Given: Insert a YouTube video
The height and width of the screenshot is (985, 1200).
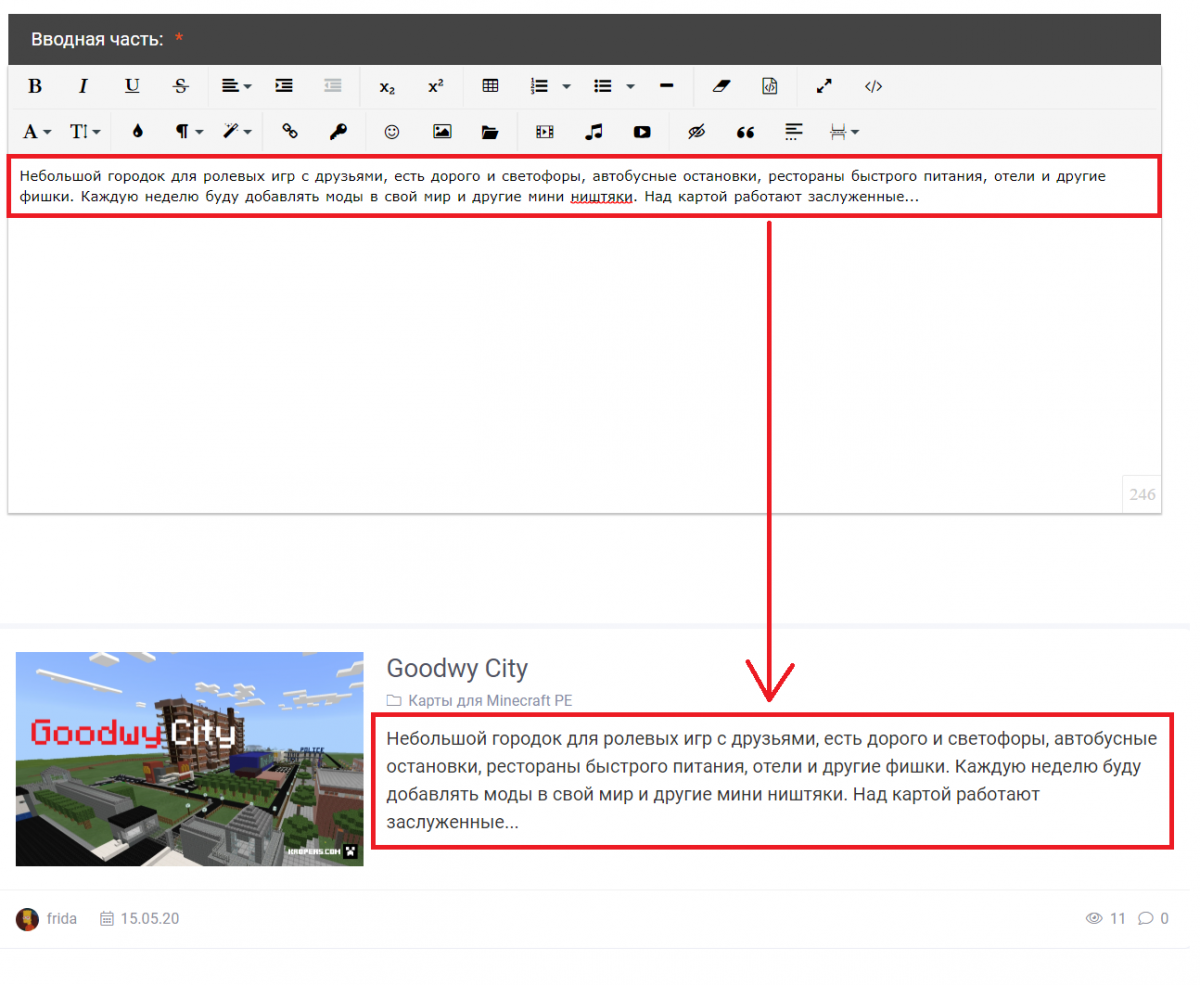Looking at the screenshot, I should tap(642, 131).
